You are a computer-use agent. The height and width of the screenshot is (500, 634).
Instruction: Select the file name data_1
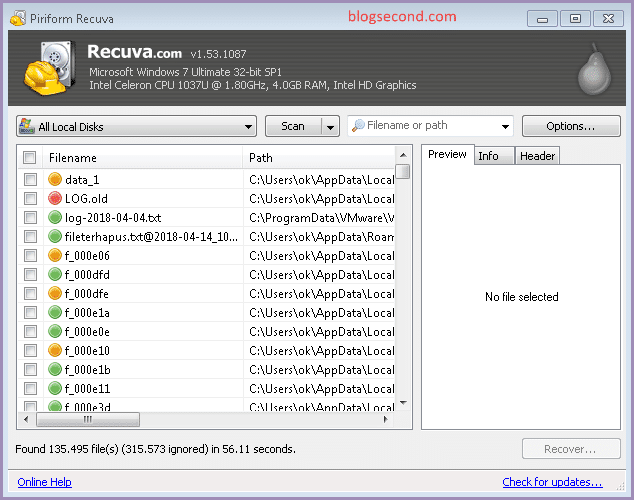pyautogui.click(x=82, y=179)
